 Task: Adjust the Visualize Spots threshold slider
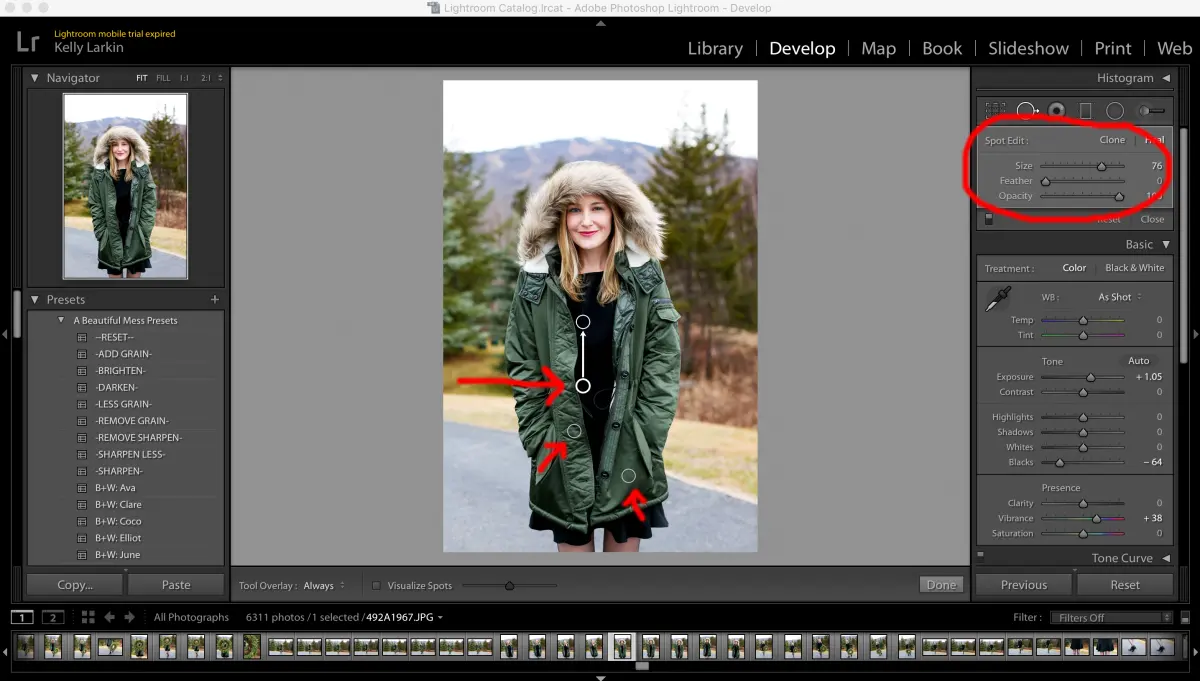(509, 586)
